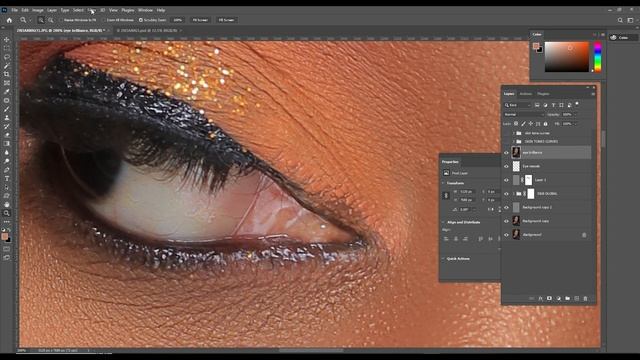Screen dimensions: 640x360
Task: Select the Brush tool
Action: click(x=7, y=109)
